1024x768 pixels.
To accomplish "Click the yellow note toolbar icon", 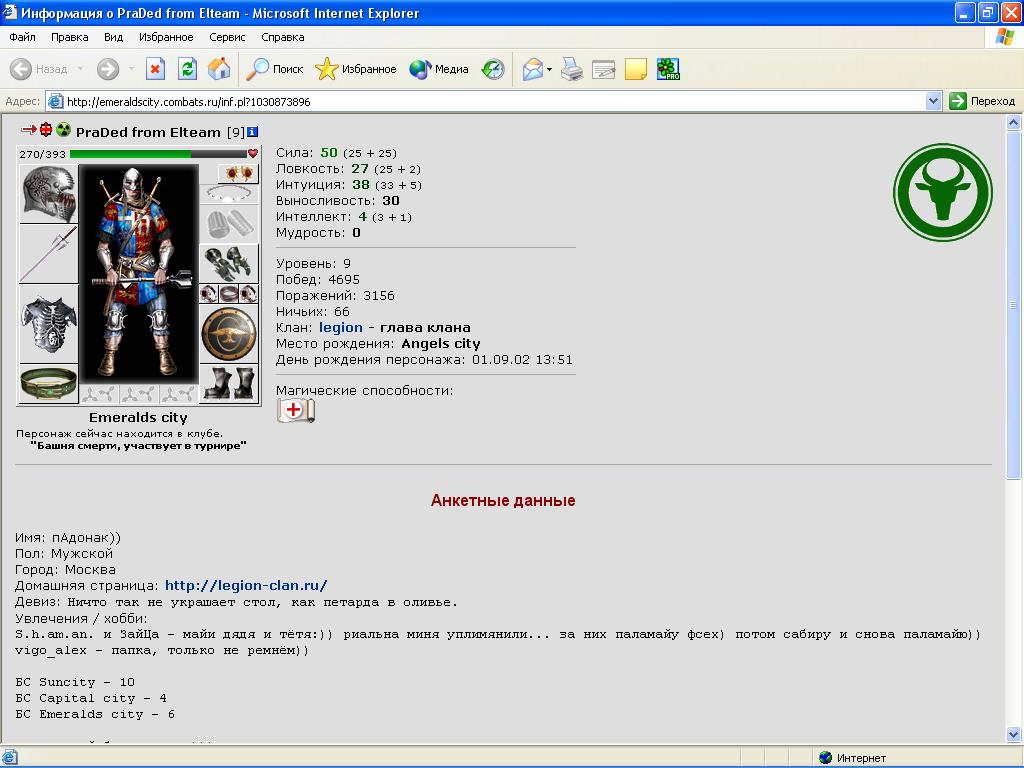I will 635,69.
